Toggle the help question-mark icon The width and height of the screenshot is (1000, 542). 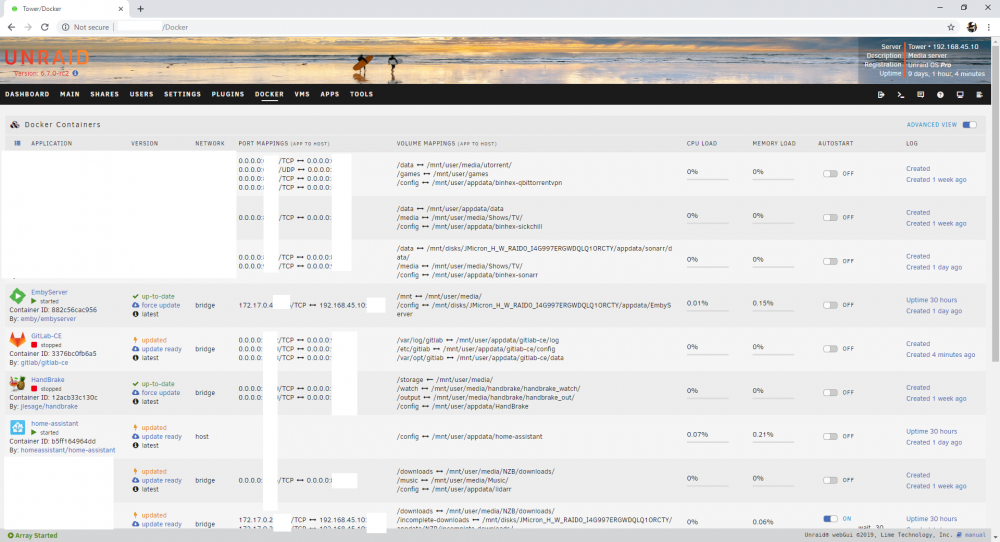[x=940, y=94]
